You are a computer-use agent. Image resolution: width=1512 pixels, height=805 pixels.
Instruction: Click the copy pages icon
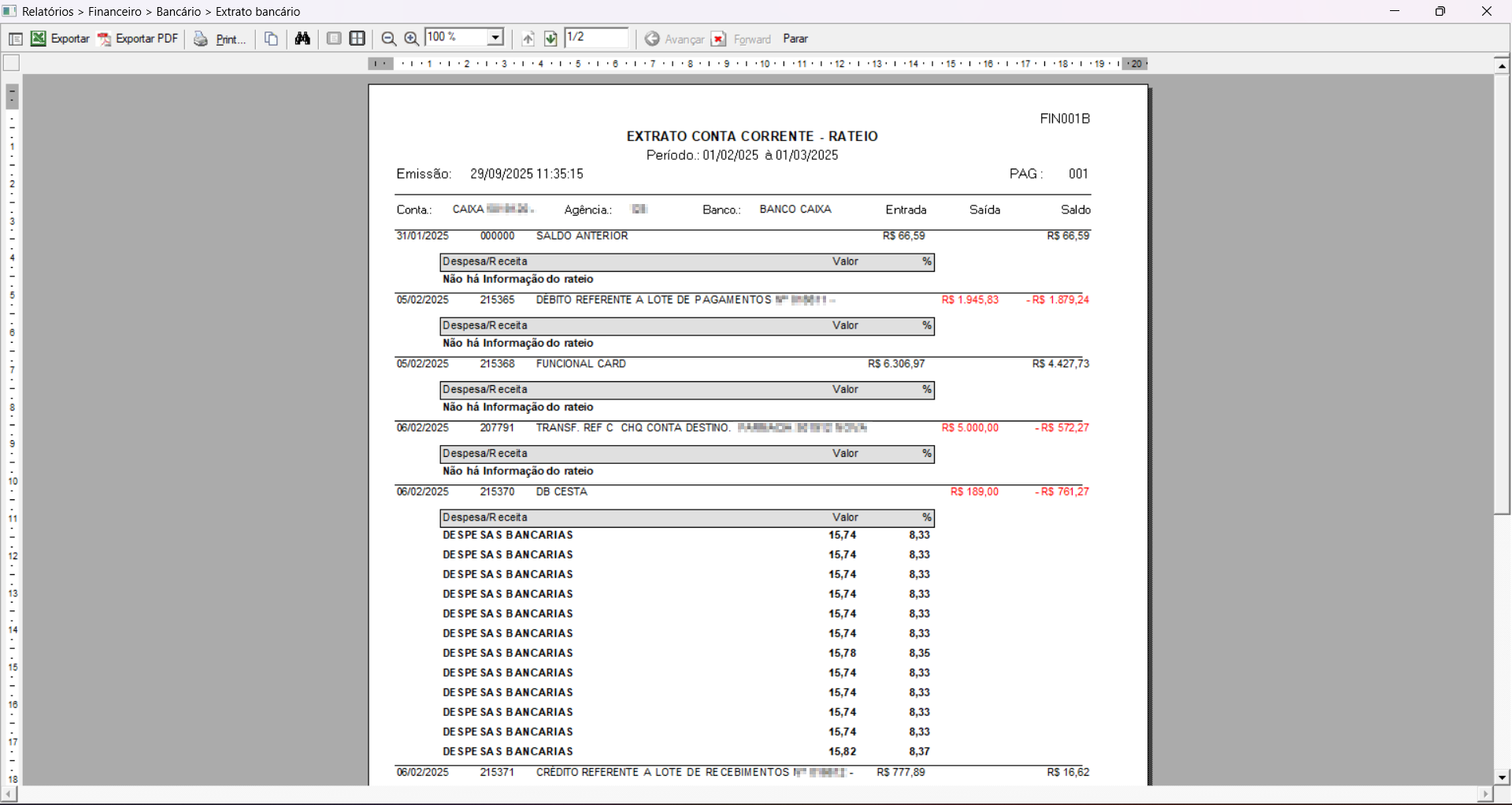click(x=272, y=39)
